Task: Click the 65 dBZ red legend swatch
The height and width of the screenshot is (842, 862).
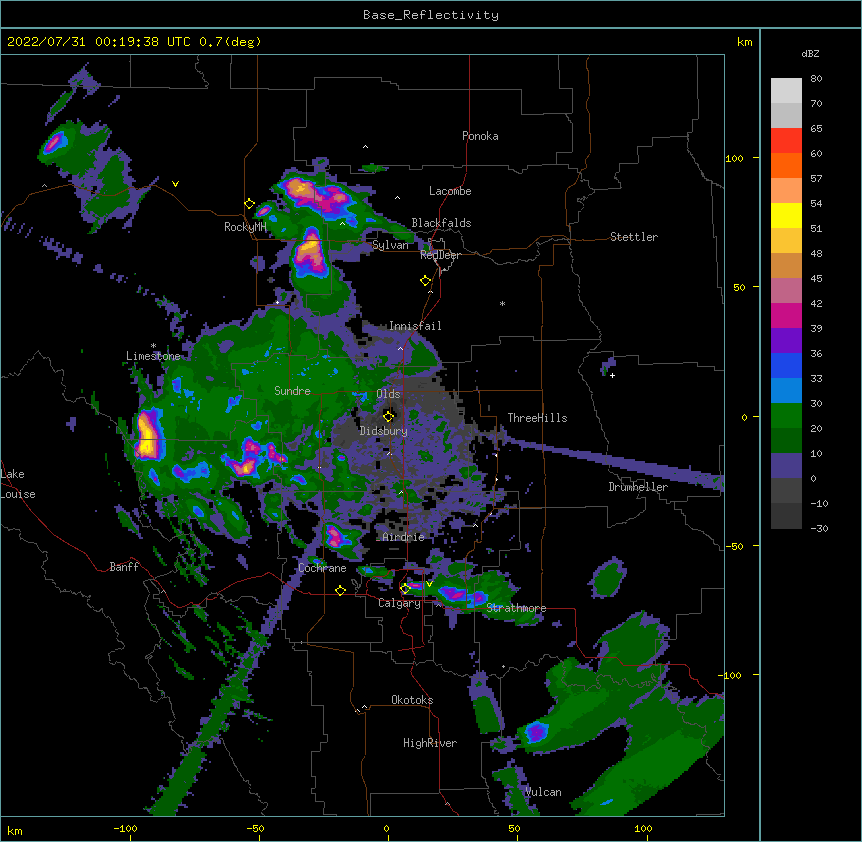Action: (x=786, y=141)
